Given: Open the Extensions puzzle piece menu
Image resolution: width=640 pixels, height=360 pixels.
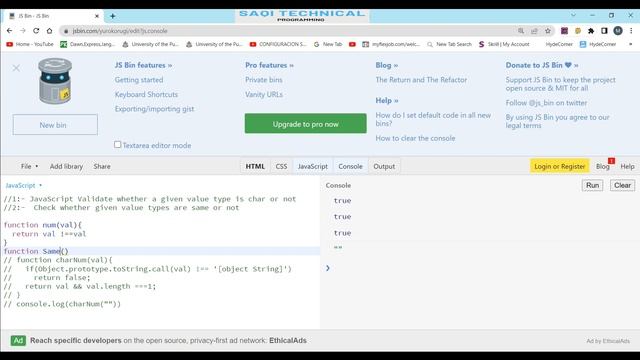Looking at the screenshot, I should pyautogui.click(x=591, y=31).
